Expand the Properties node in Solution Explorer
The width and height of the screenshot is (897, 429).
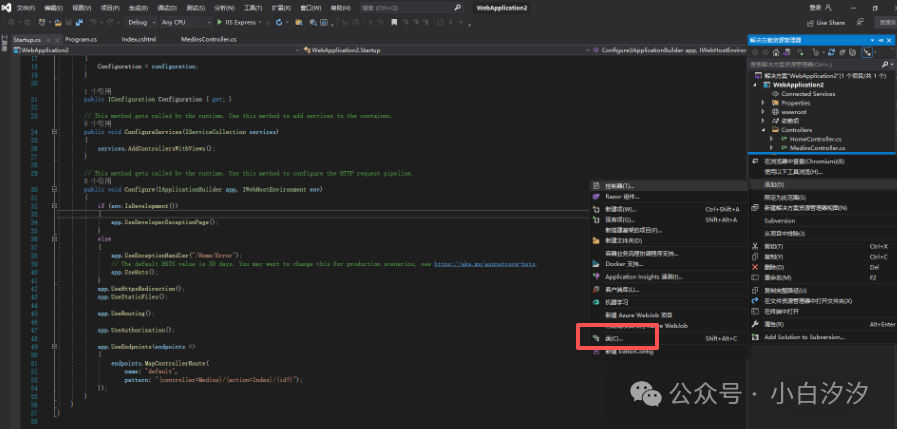[763, 103]
